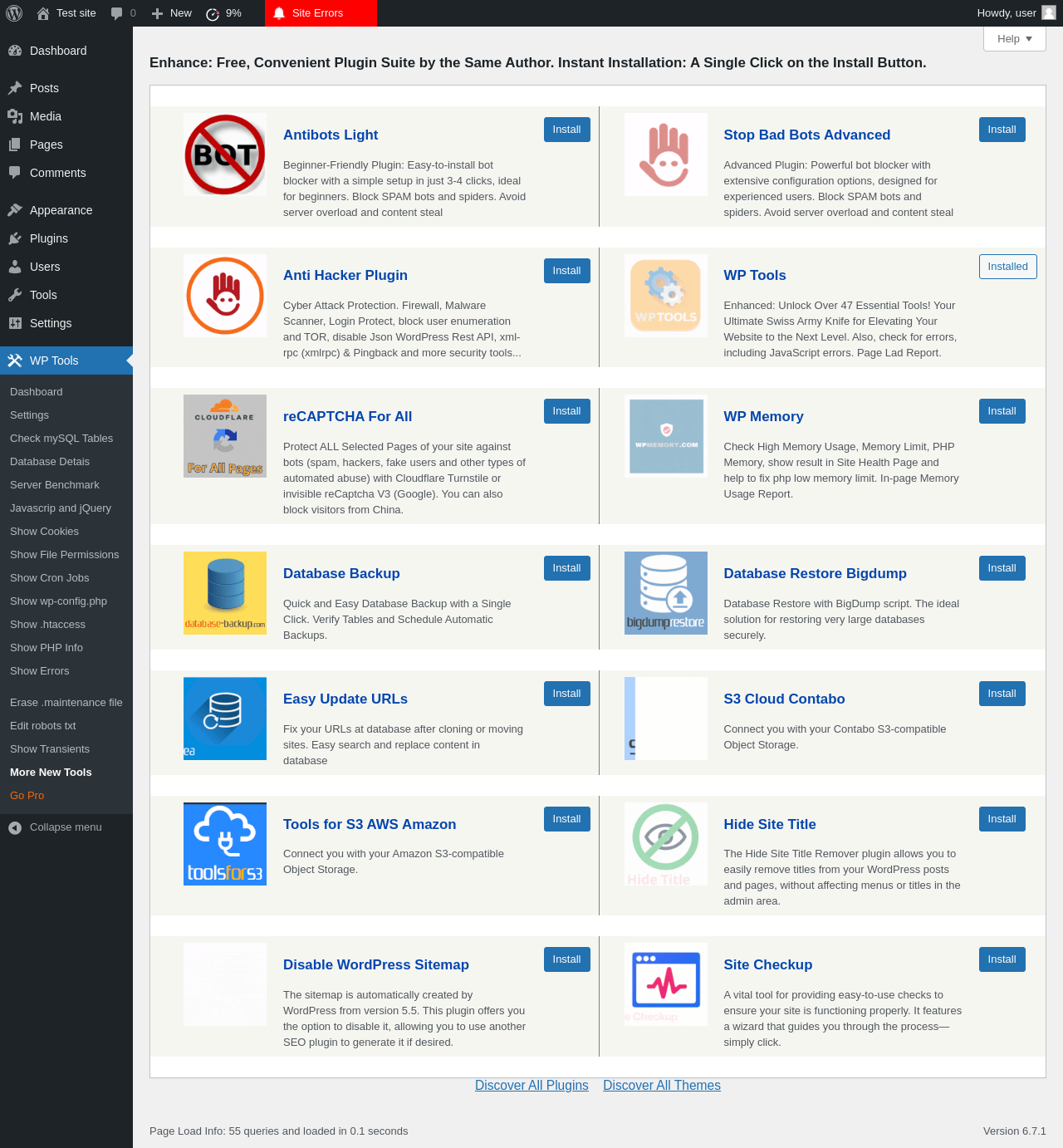Click the Plugins plug icon

(15, 238)
